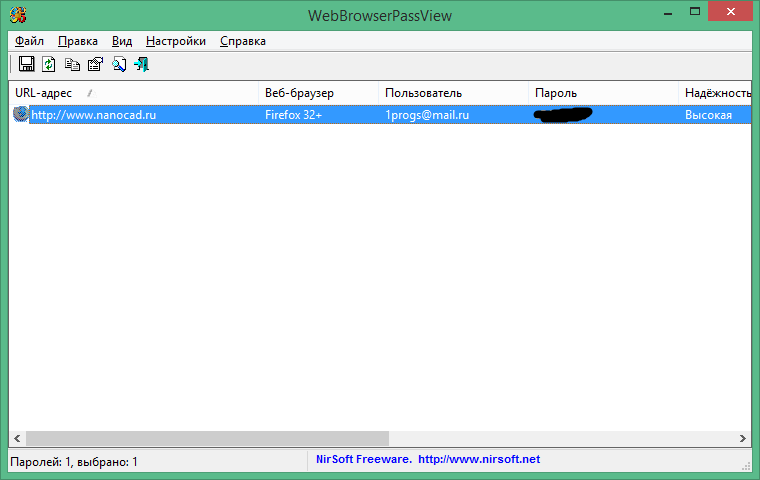Maximize the WebBrowserPassView window
This screenshot has height=480, width=760.
[695, 12]
